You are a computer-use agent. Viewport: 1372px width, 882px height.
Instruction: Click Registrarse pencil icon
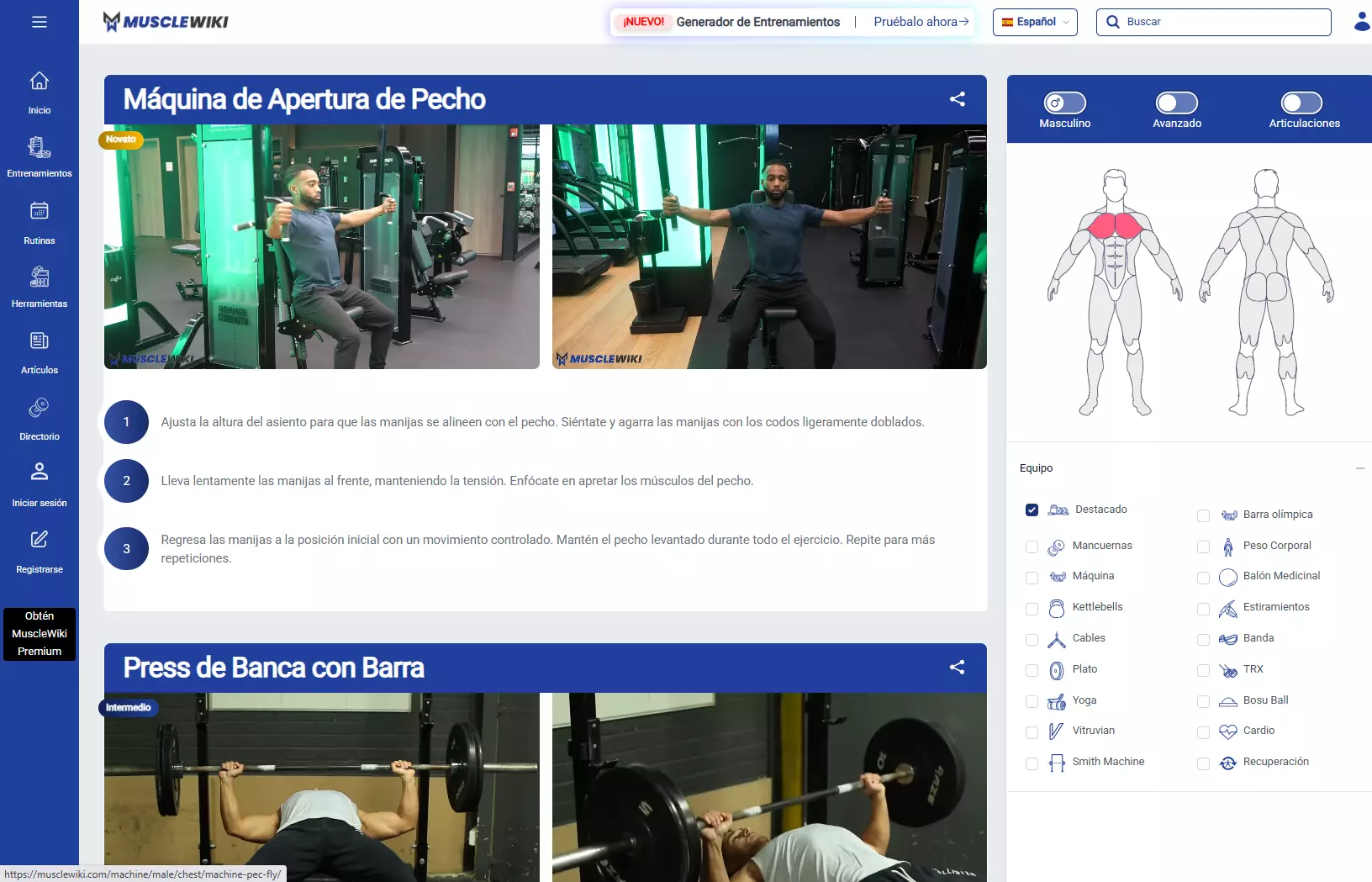point(40,539)
